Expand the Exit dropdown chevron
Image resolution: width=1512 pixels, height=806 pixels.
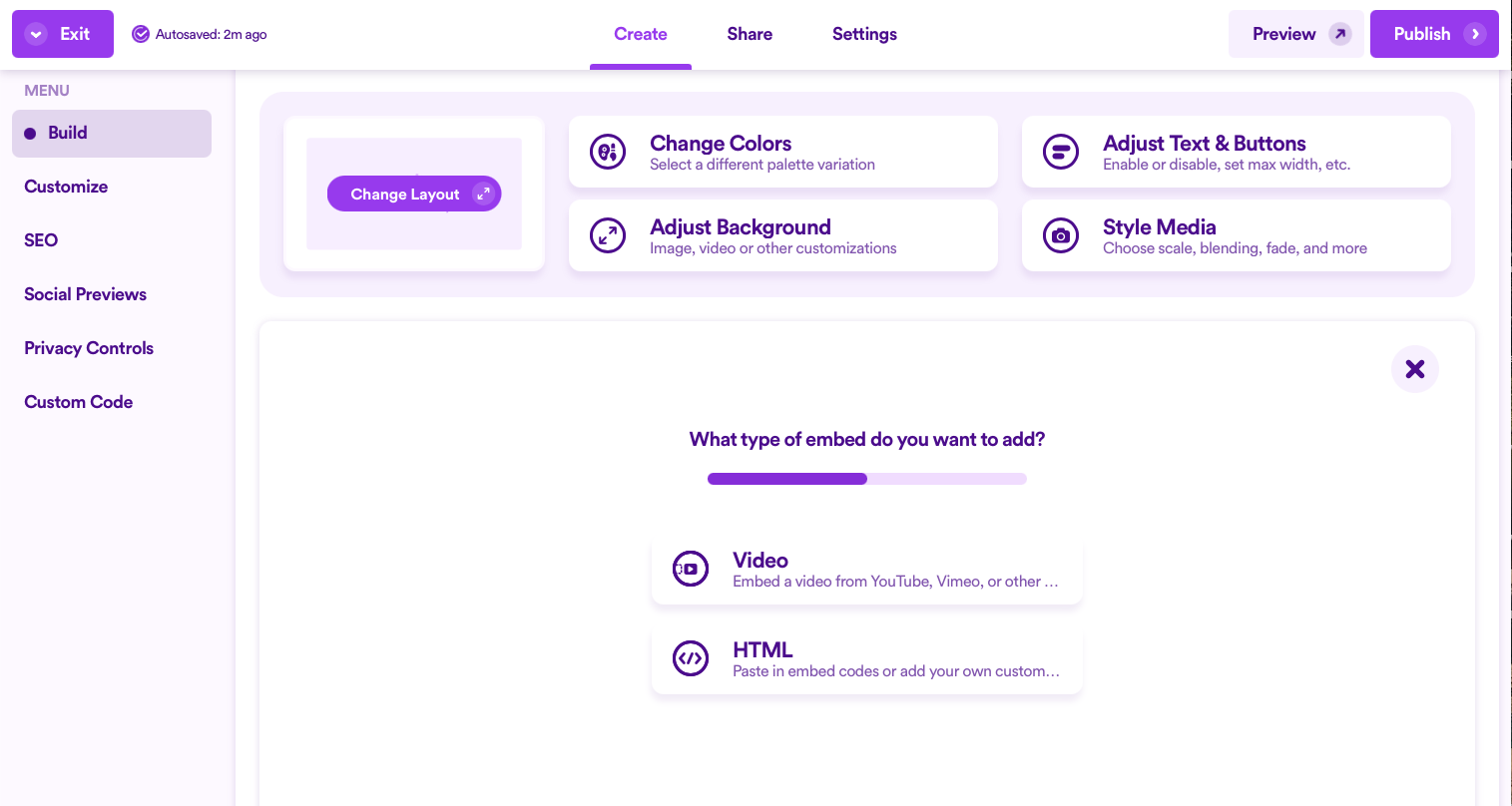pyautogui.click(x=36, y=34)
